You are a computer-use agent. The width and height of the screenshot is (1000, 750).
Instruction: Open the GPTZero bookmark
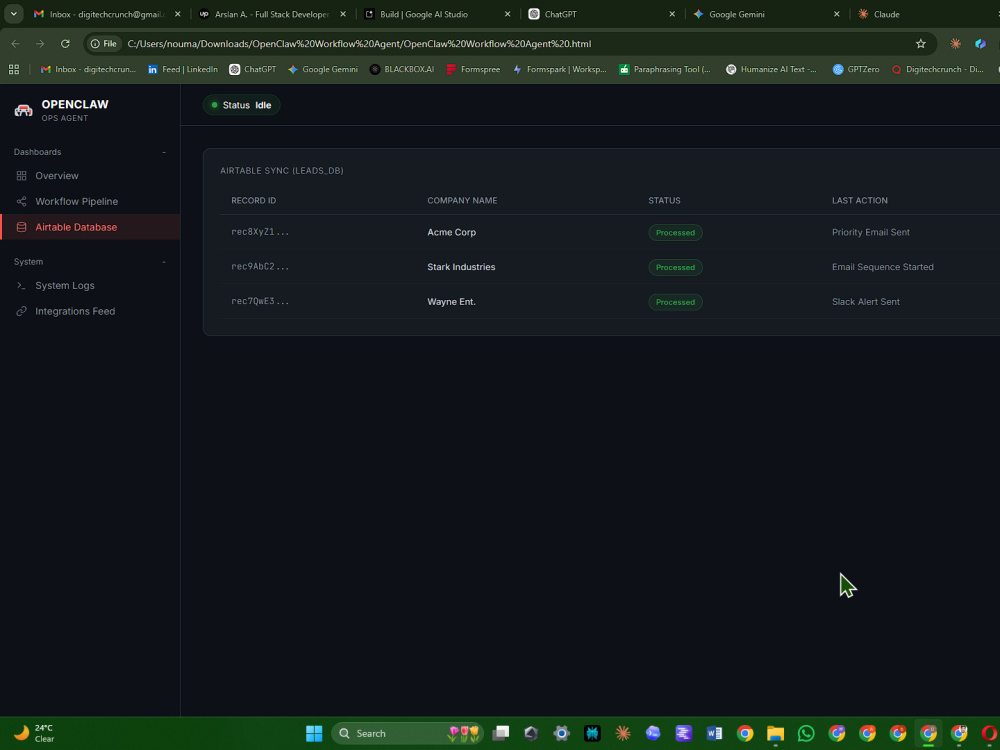click(x=856, y=69)
